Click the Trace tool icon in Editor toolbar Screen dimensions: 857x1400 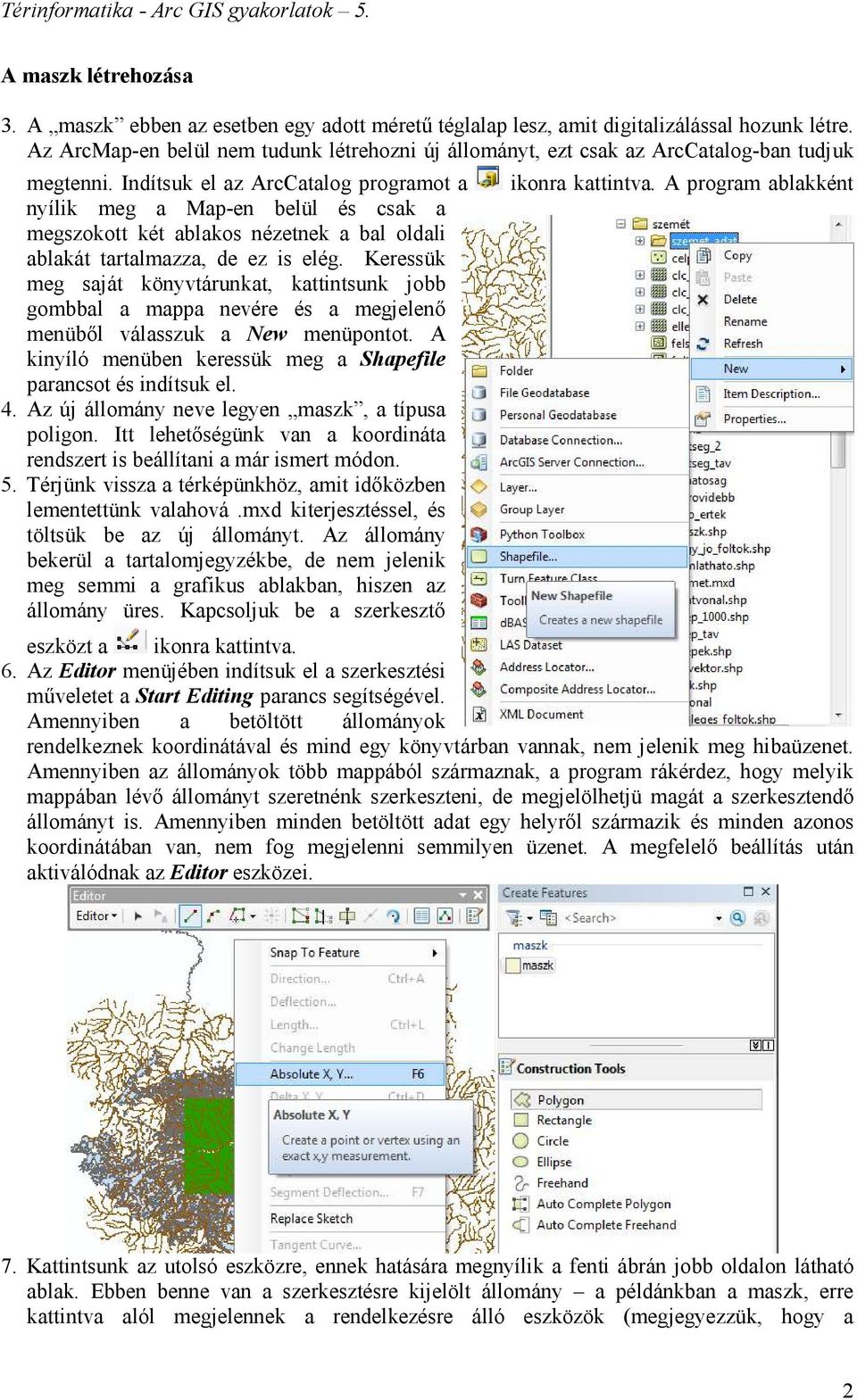(237, 916)
